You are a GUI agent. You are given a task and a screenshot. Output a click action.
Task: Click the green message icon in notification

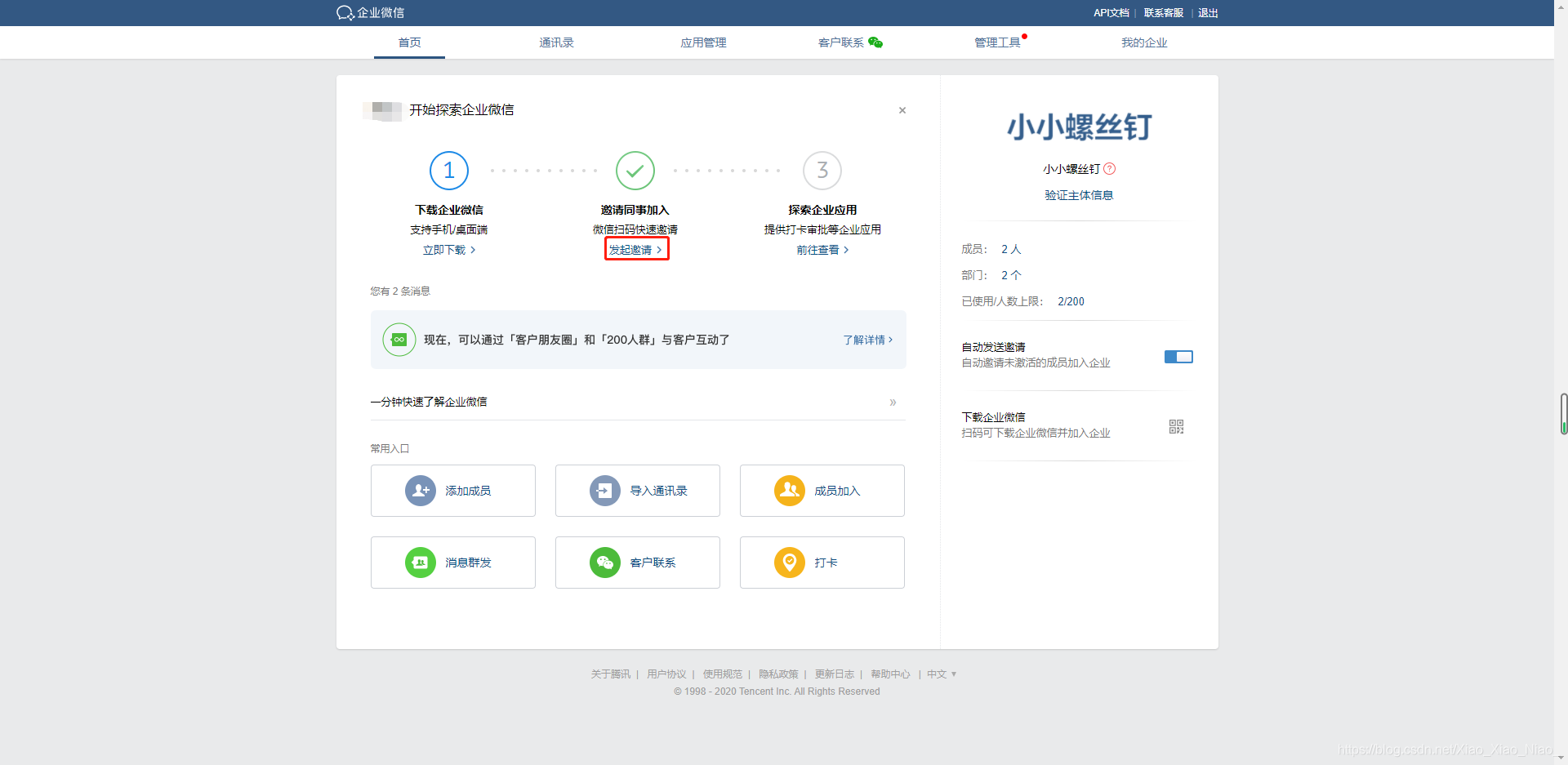399,340
